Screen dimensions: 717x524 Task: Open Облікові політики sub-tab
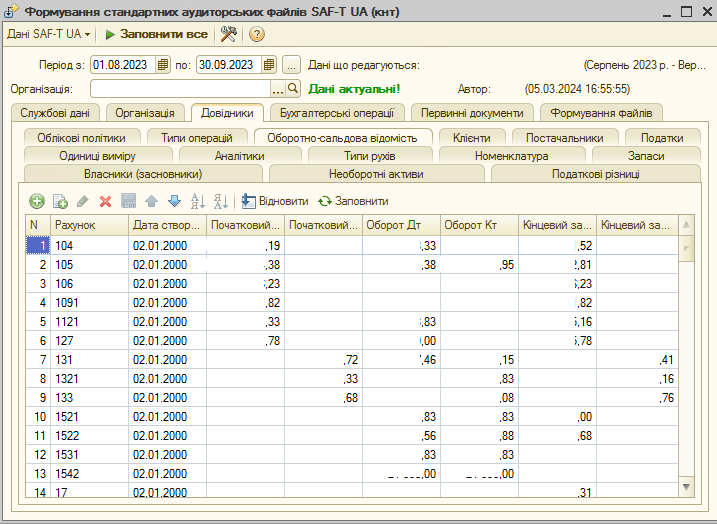pyautogui.click(x=81, y=138)
